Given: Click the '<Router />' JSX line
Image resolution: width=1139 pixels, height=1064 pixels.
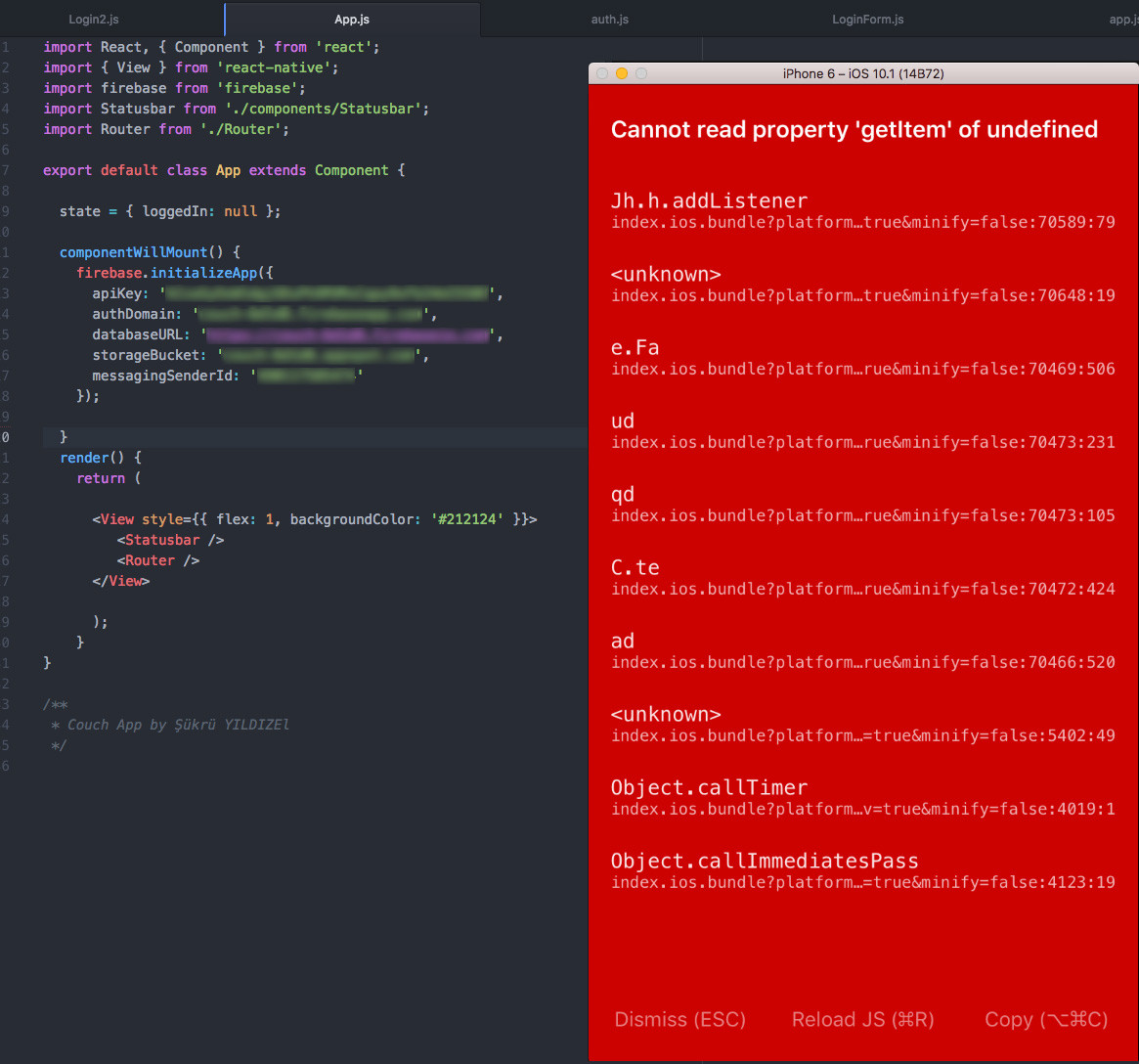Looking at the screenshot, I should pyautogui.click(x=157, y=560).
